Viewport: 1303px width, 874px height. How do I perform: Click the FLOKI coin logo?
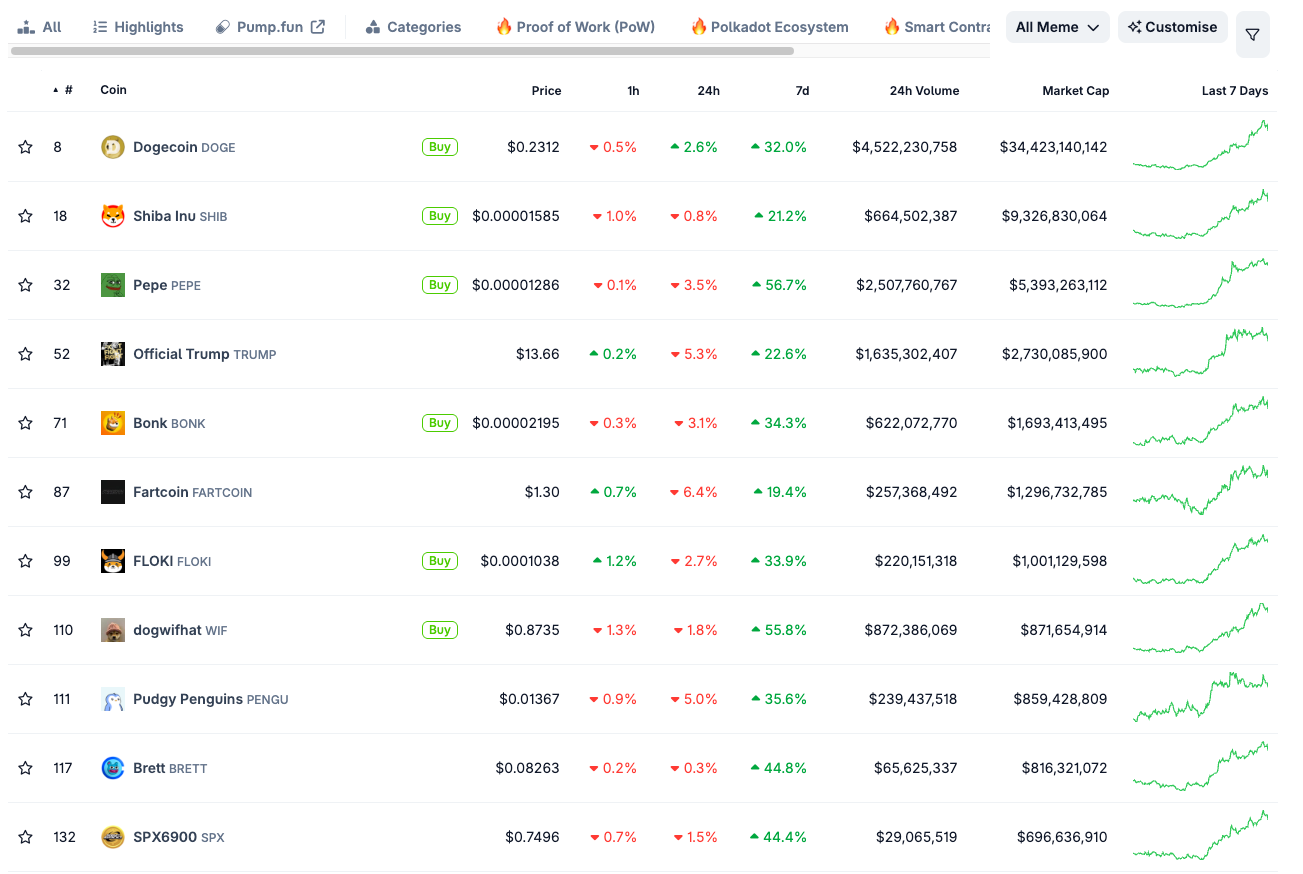[113, 561]
